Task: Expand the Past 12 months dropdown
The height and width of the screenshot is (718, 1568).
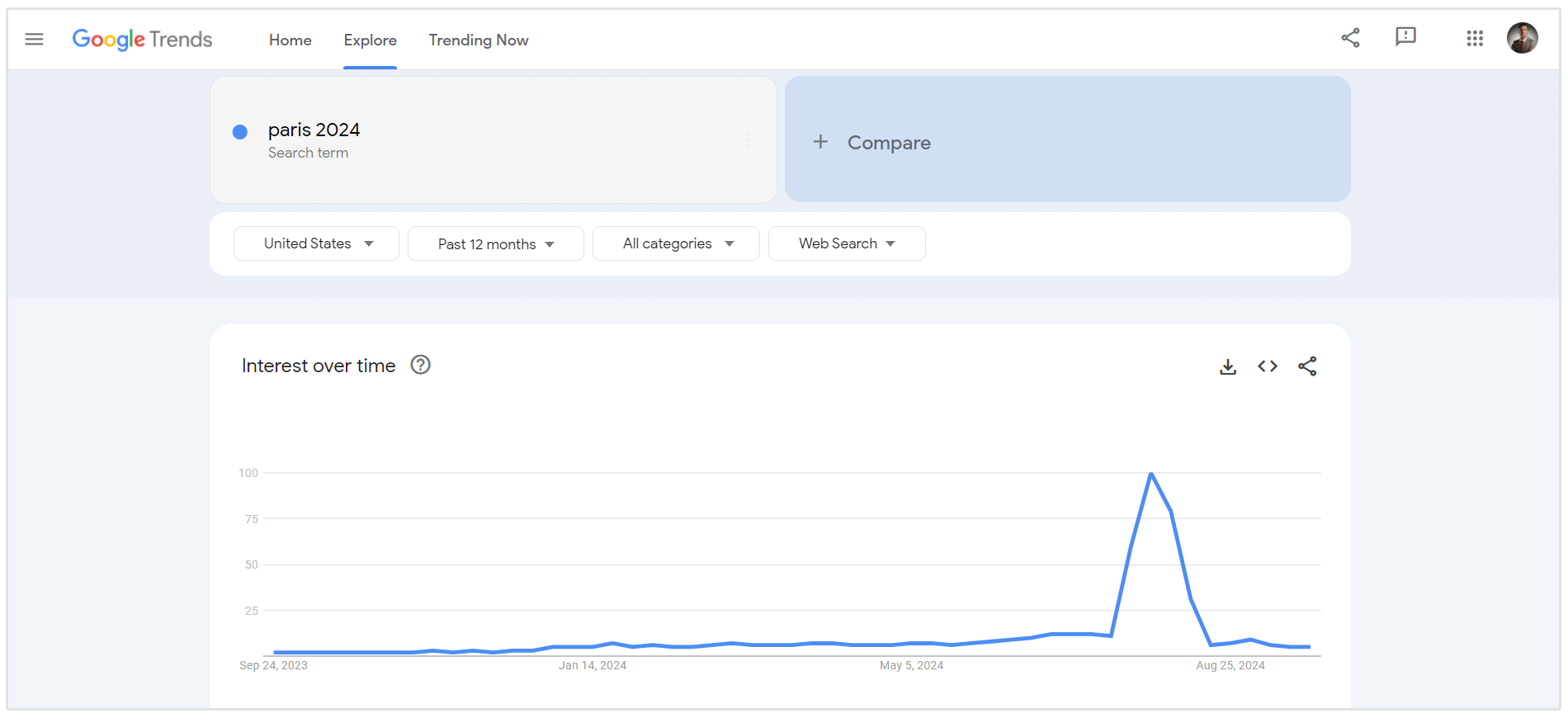Action: click(496, 244)
